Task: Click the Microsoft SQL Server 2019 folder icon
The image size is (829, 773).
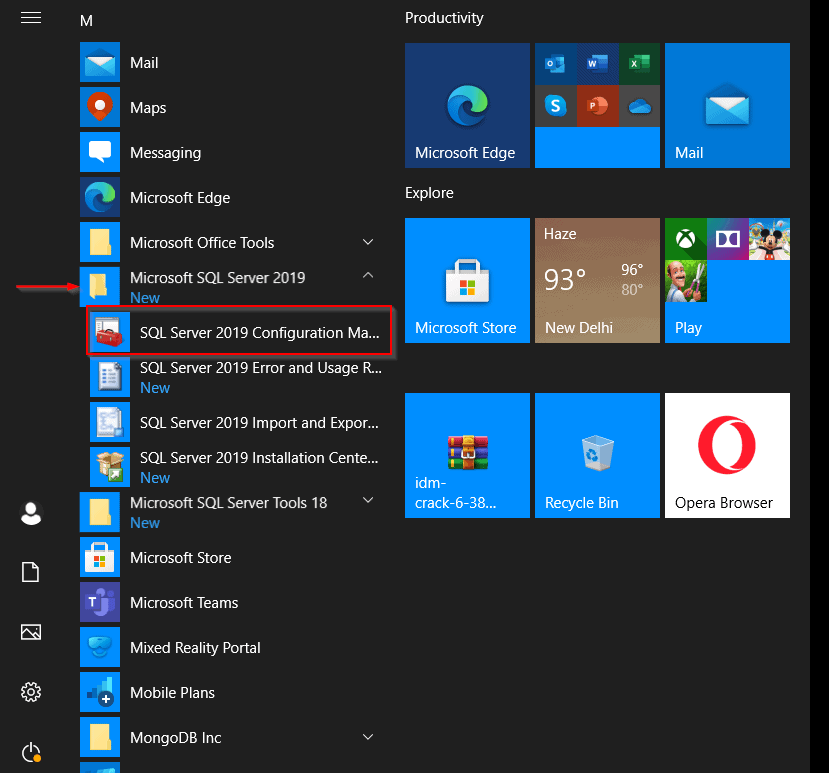Action: (x=100, y=287)
